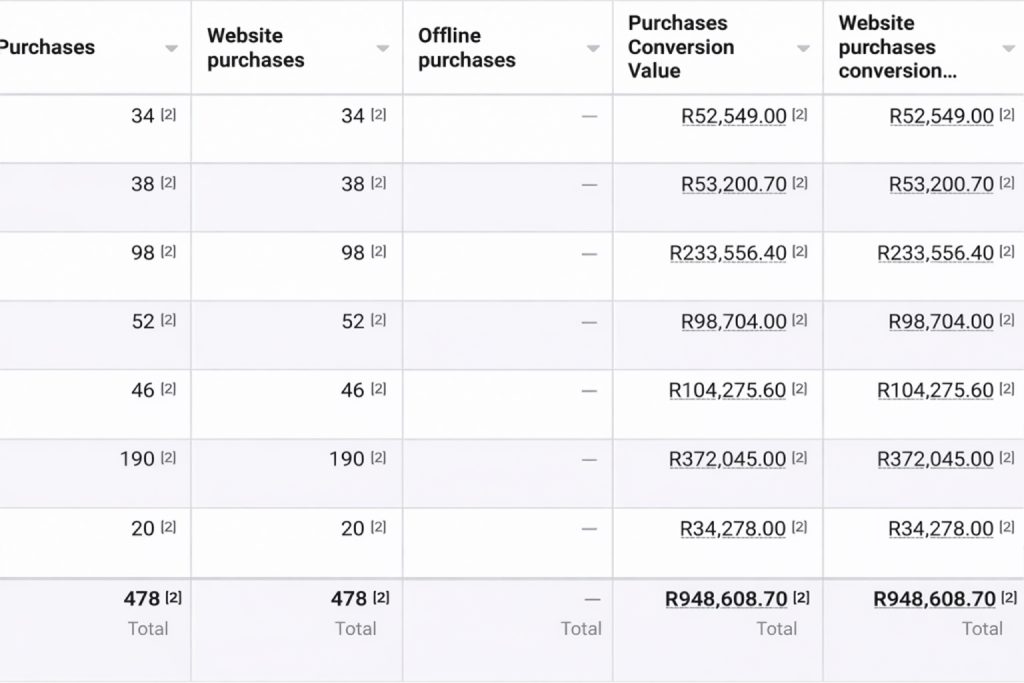Screen dimensions: 1024x683
Task: Open the Purchases column dropdown arrow
Action: (171, 48)
